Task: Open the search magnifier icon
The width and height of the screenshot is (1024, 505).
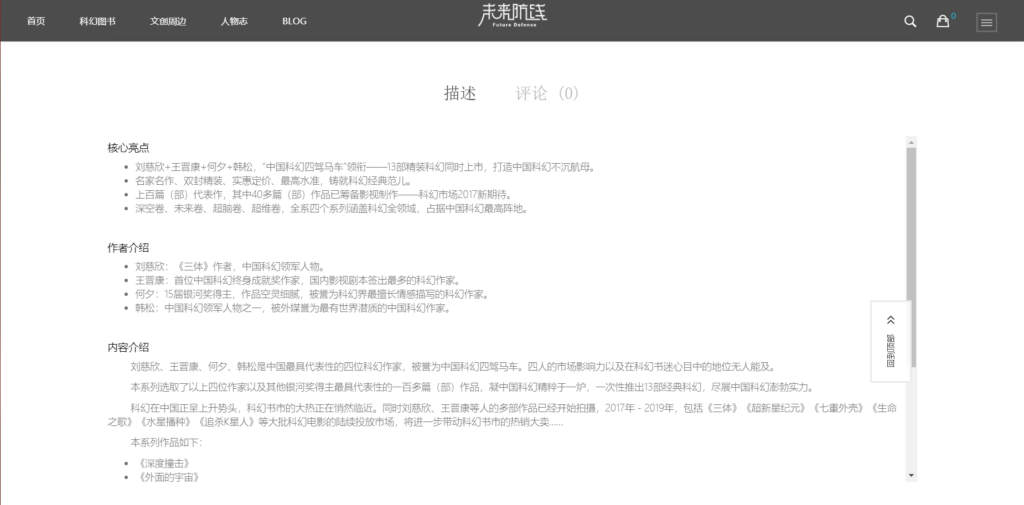Action: click(x=910, y=22)
